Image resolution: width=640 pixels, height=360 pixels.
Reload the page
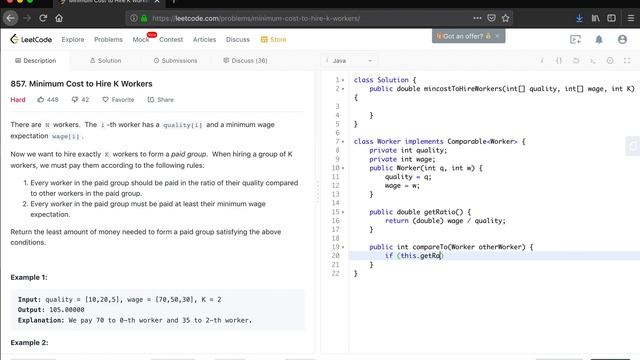click(x=43, y=18)
